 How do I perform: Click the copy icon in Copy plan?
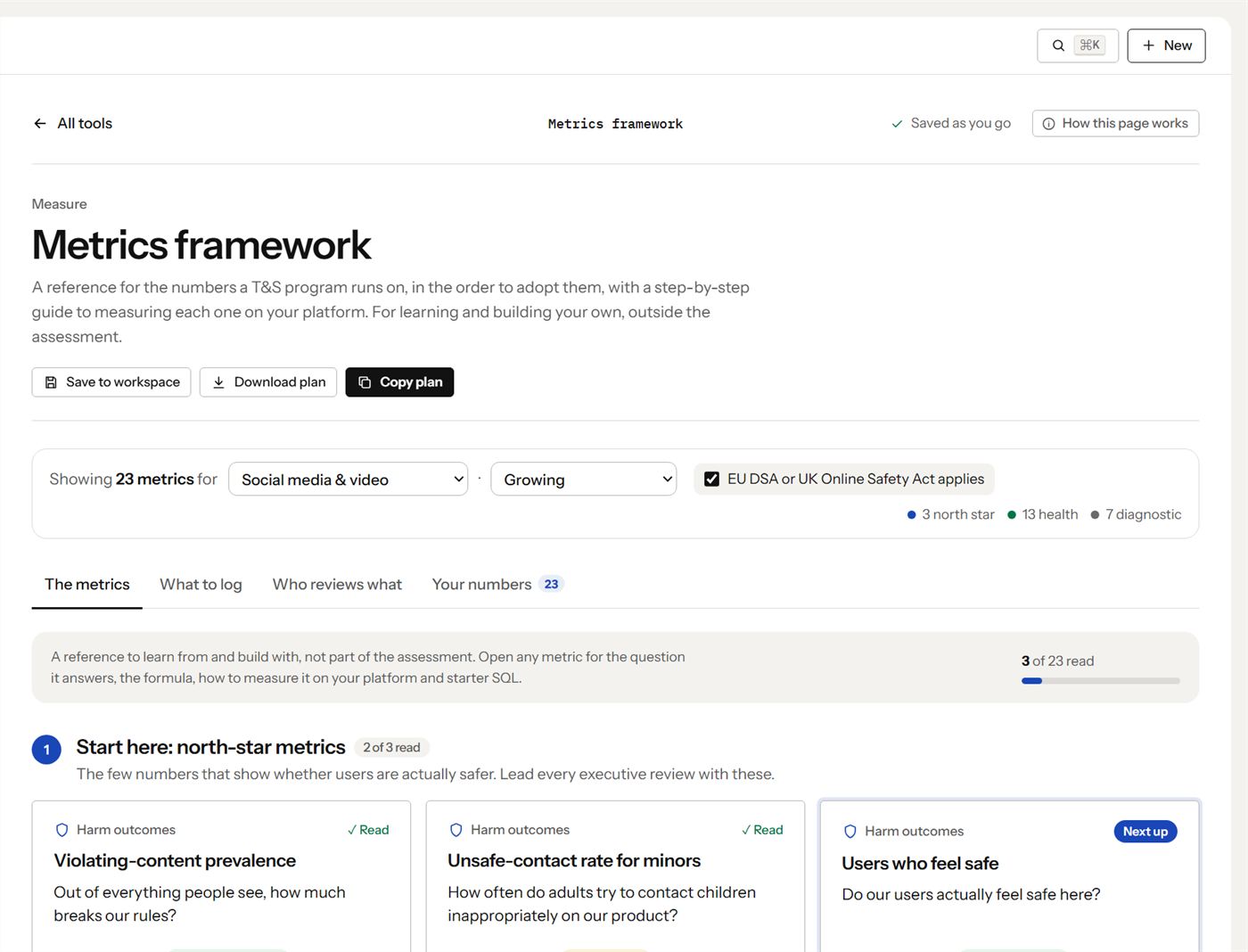point(365,382)
